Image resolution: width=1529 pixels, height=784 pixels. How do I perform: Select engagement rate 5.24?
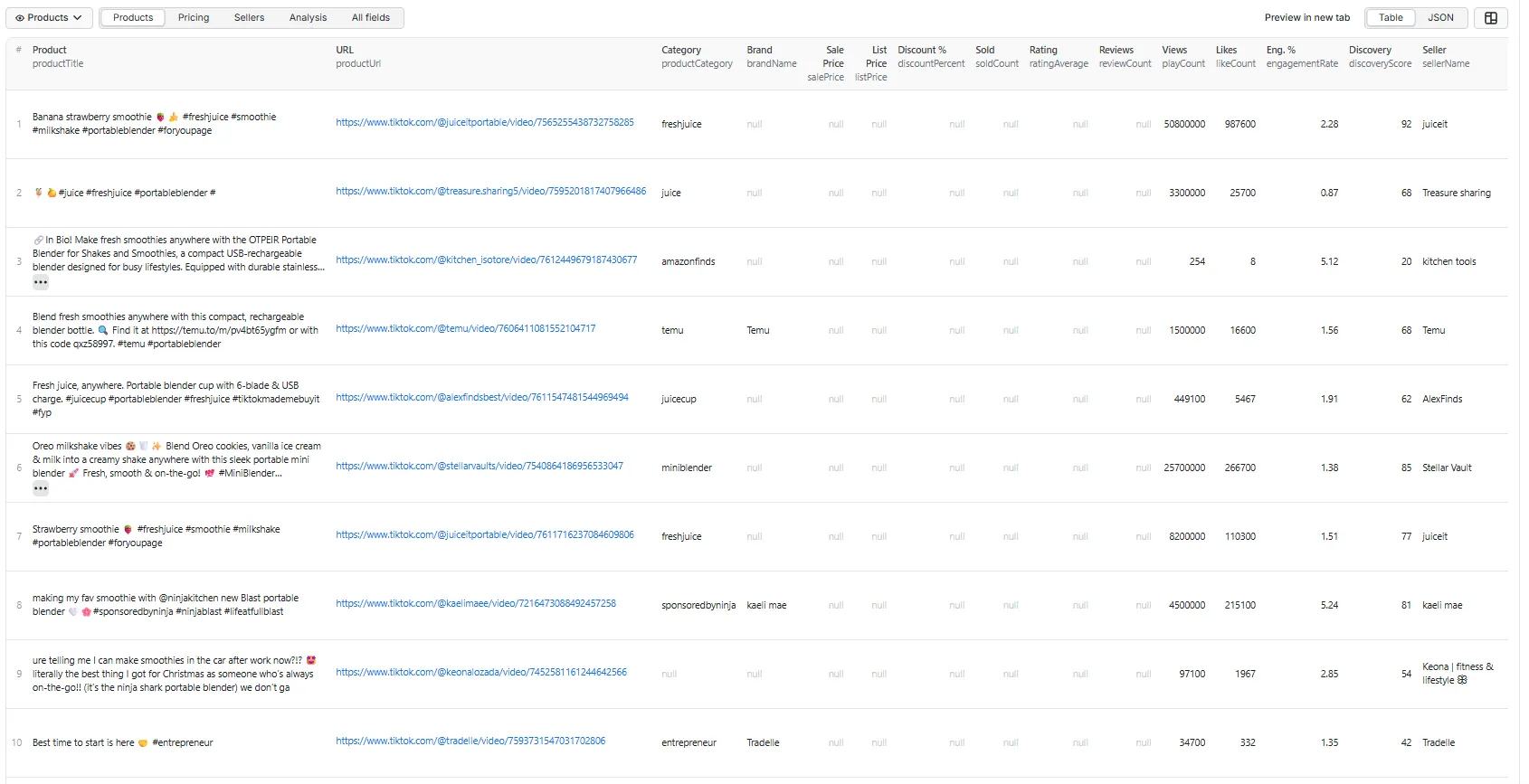tap(1329, 605)
